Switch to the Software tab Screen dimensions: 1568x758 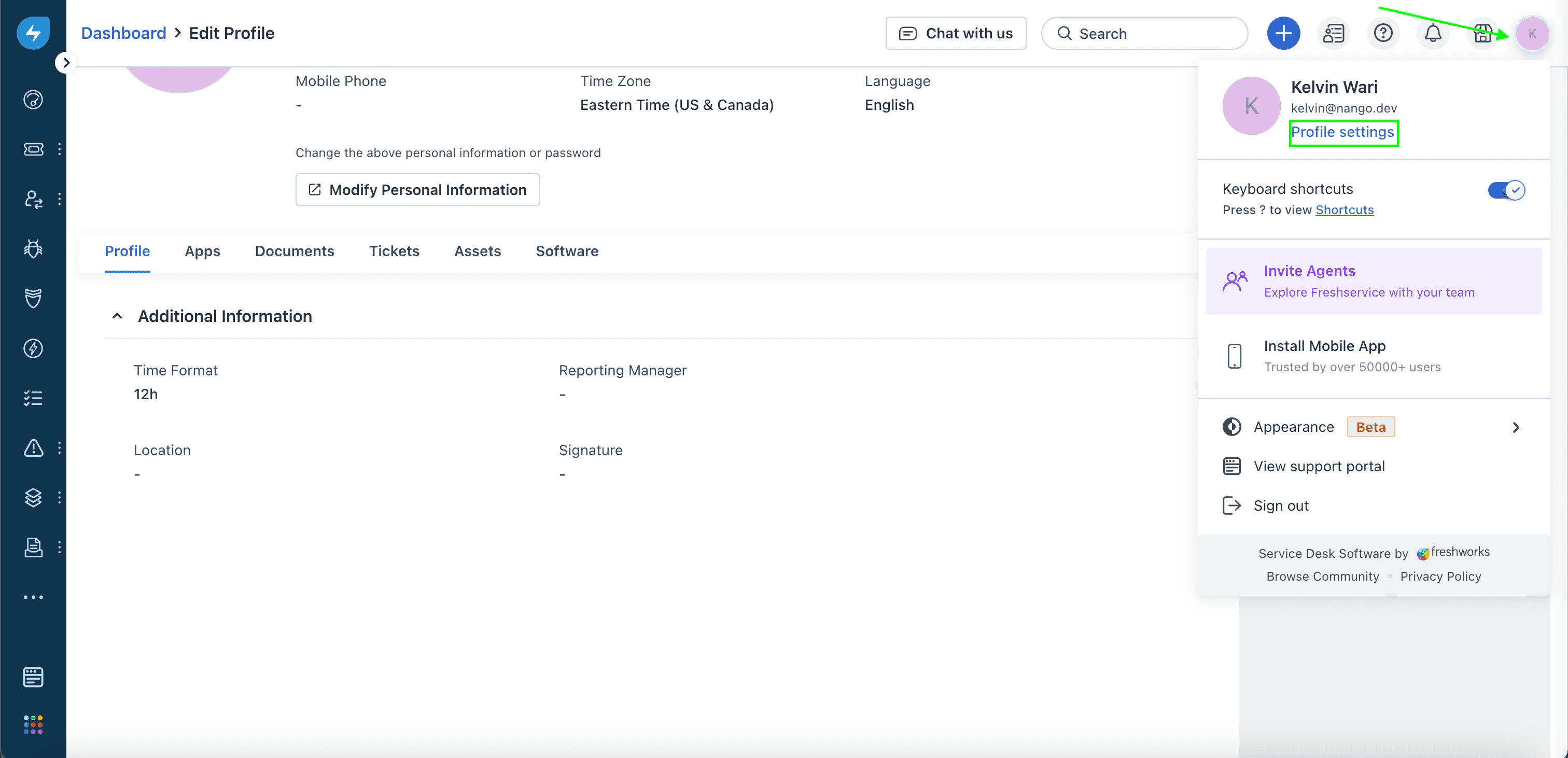(567, 251)
